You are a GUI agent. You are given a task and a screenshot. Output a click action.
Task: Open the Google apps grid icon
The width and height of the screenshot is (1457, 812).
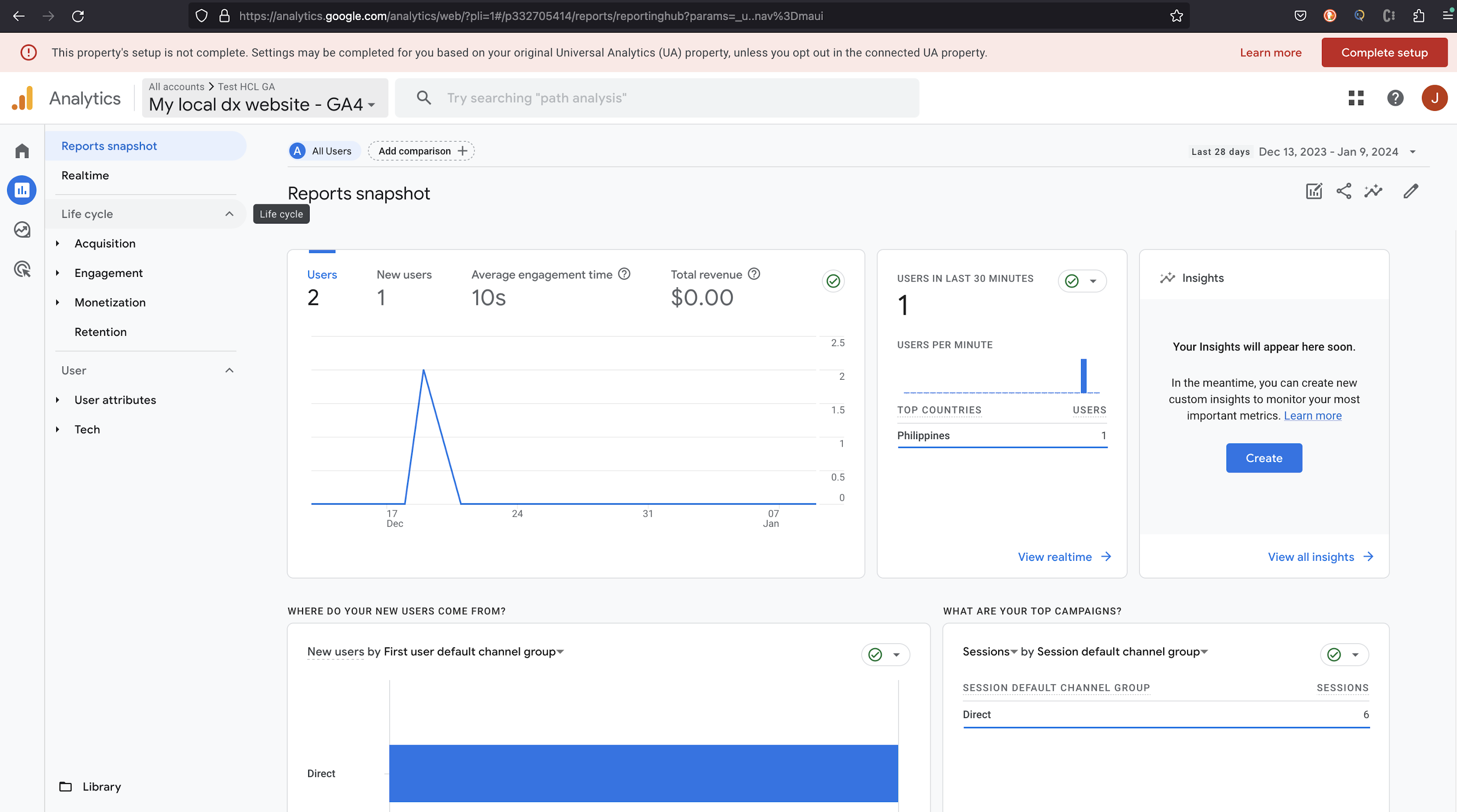(x=1356, y=98)
